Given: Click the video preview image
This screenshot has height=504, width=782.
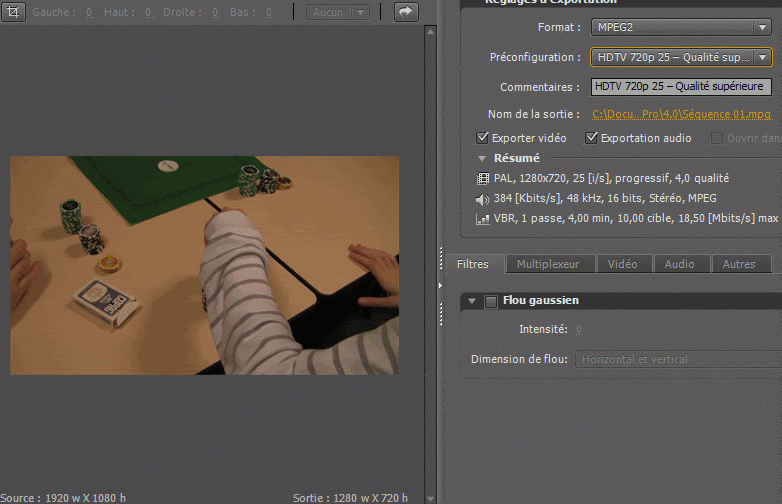Looking at the screenshot, I should (204, 265).
